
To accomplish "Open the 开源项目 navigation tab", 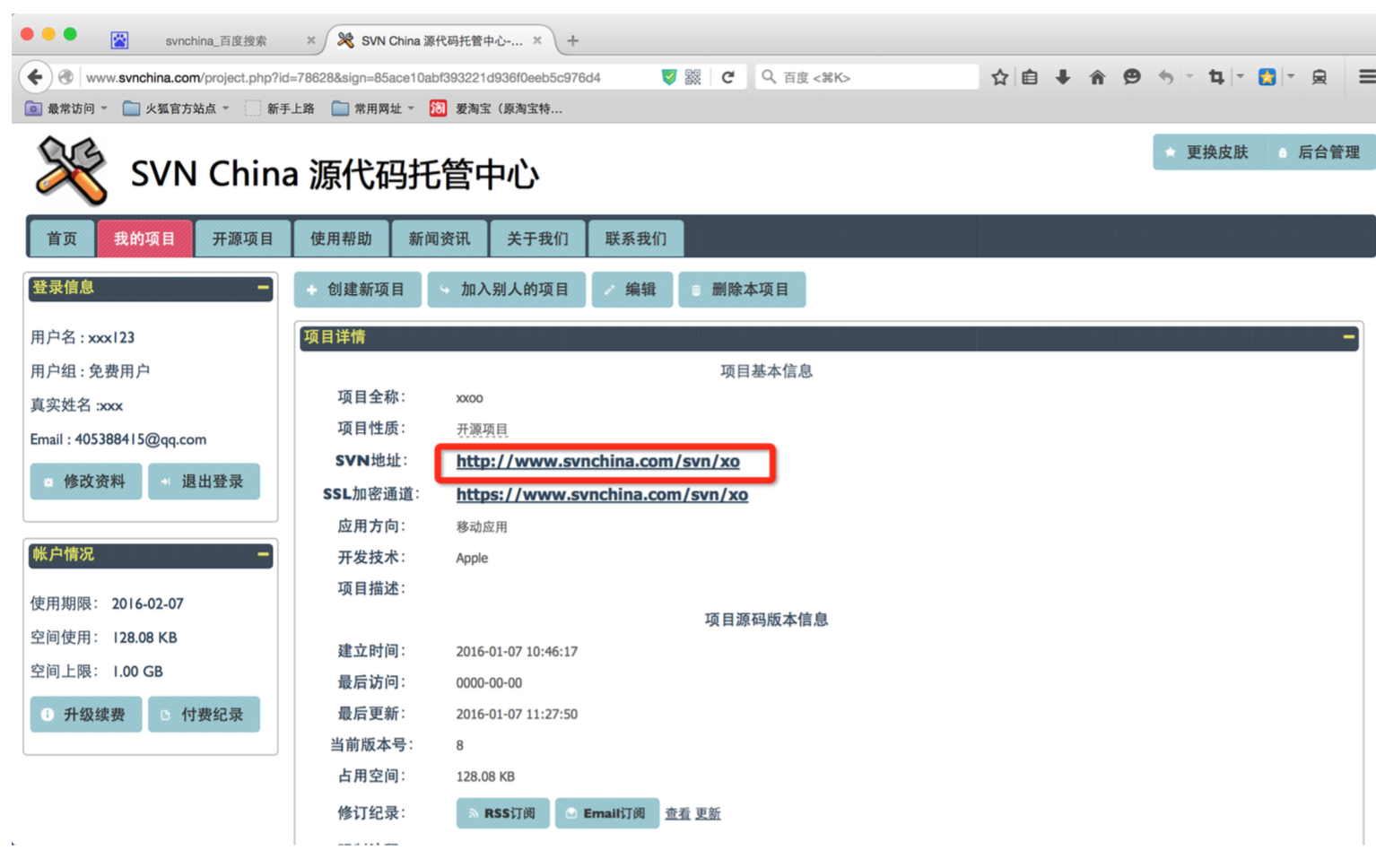I will pyautogui.click(x=243, y=239).
